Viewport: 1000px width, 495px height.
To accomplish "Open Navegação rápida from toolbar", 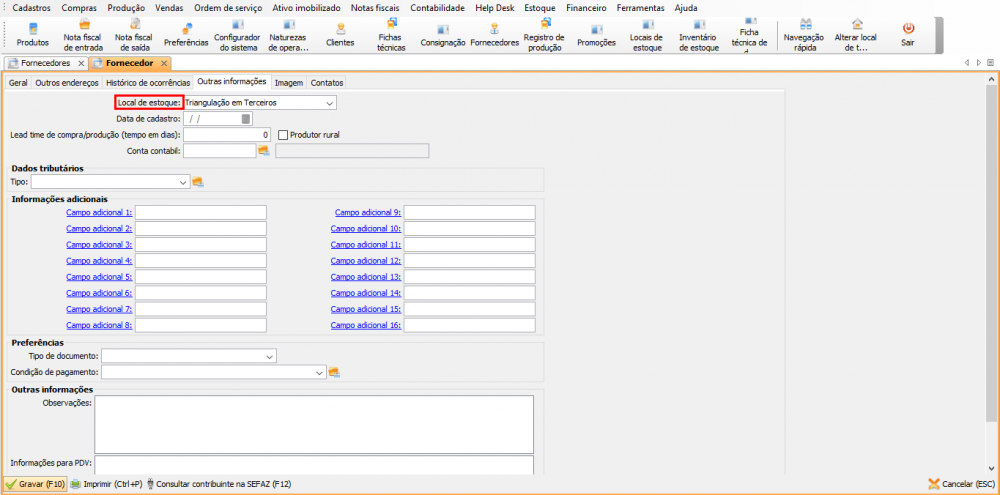I will coord(804,33).
